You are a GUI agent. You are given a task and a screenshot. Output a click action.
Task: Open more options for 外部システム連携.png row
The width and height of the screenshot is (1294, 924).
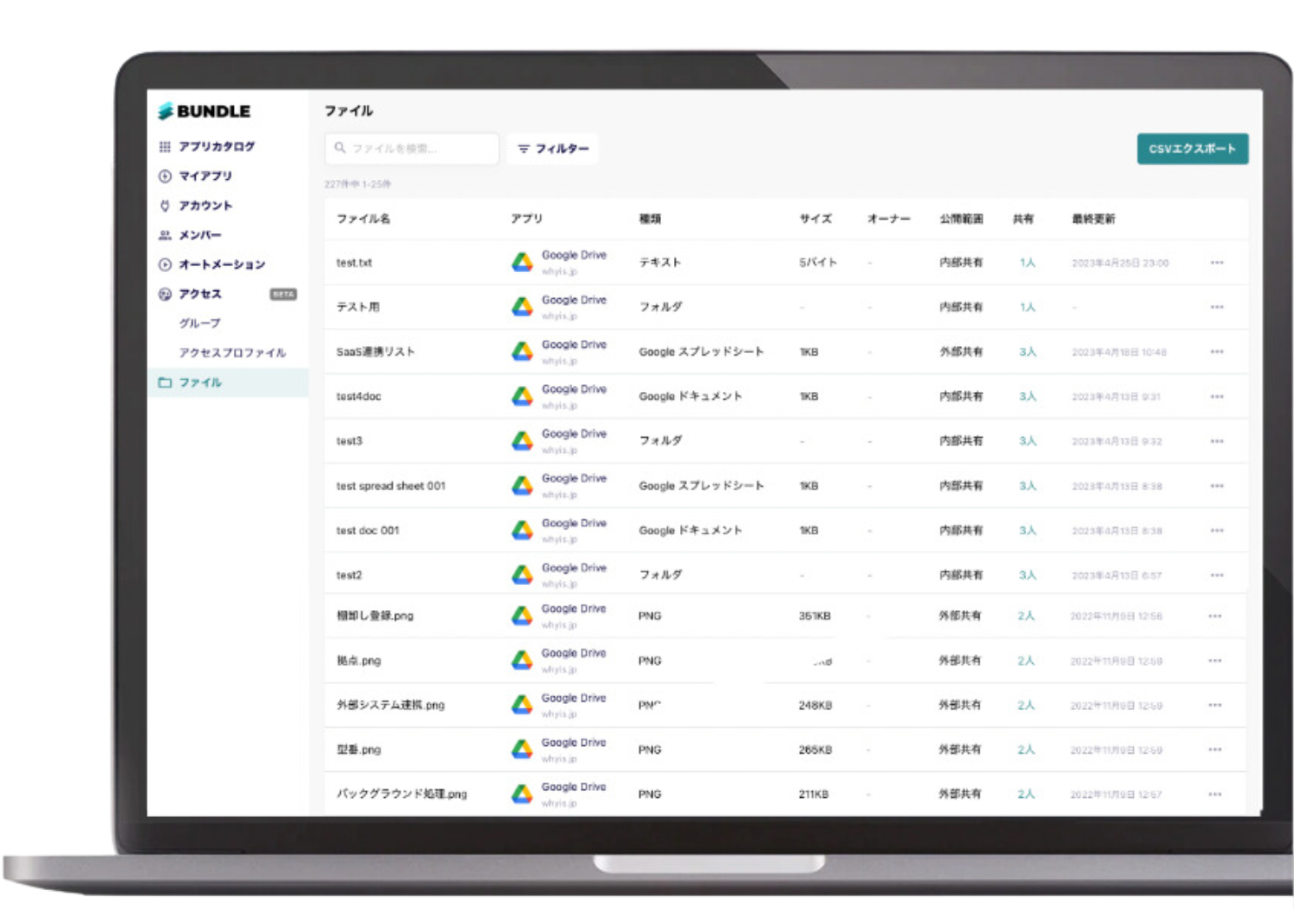pyautogui.click(x=1215, y=705)
